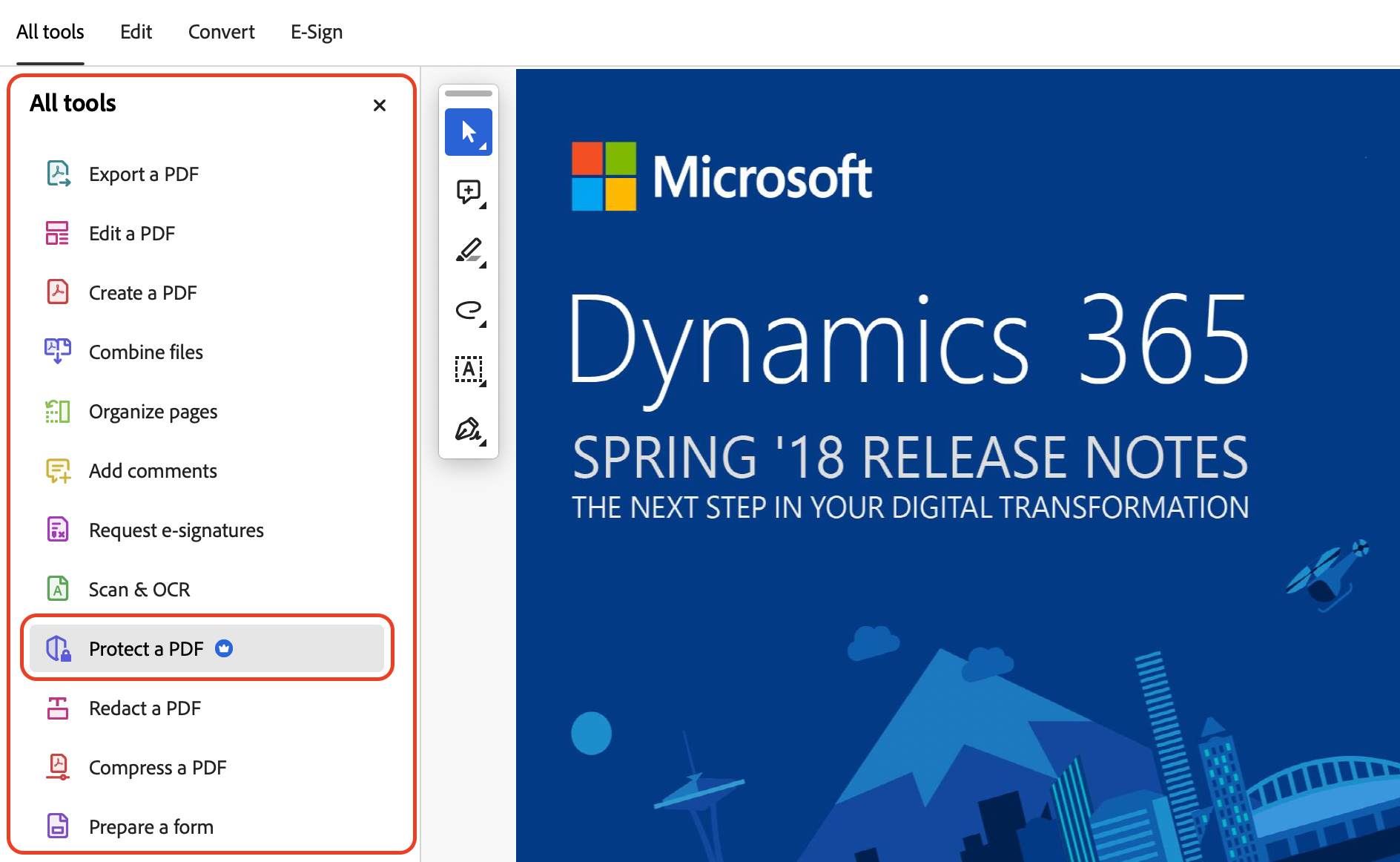Open Protect a PDF tool

[146, 648]
